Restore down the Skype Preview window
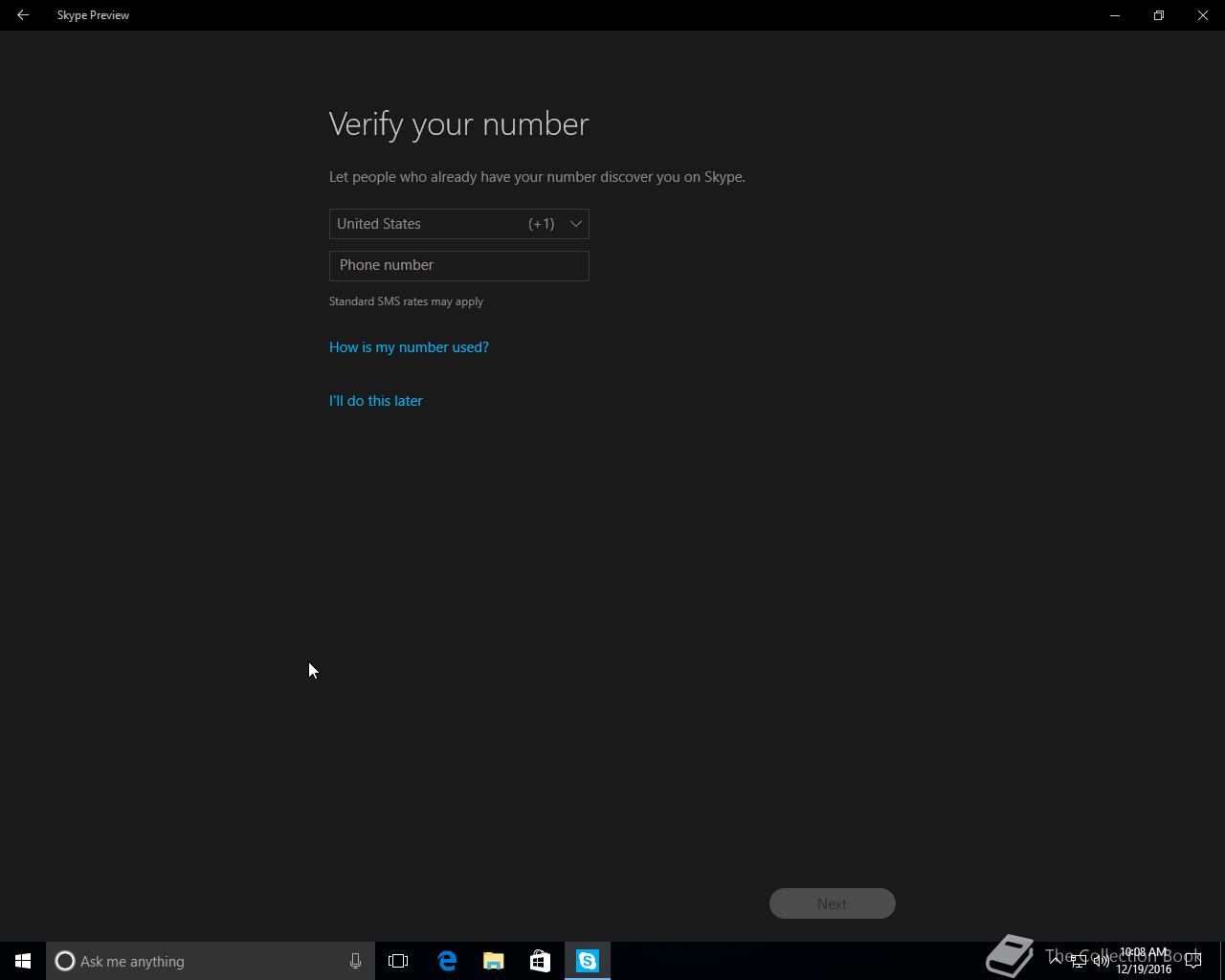 pyautogui.click(x=1159, y=15)
